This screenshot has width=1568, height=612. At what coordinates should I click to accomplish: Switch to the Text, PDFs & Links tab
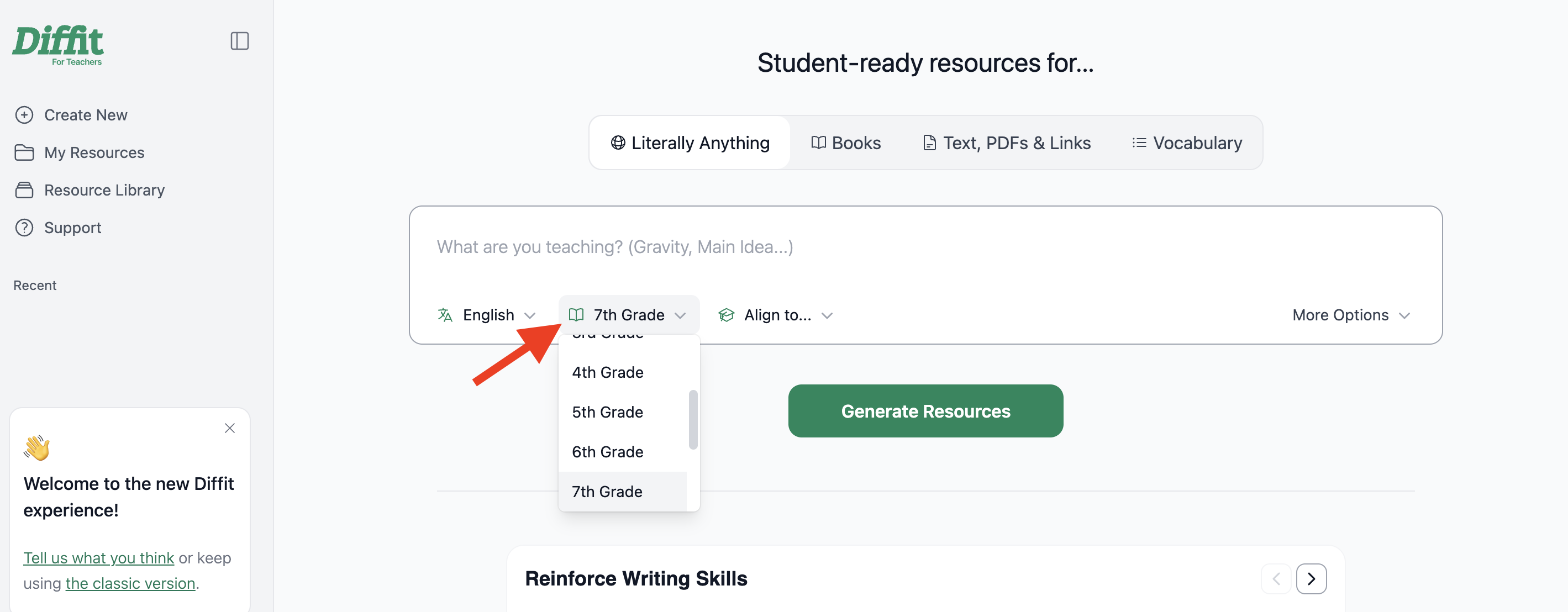tap(1007, 143)
